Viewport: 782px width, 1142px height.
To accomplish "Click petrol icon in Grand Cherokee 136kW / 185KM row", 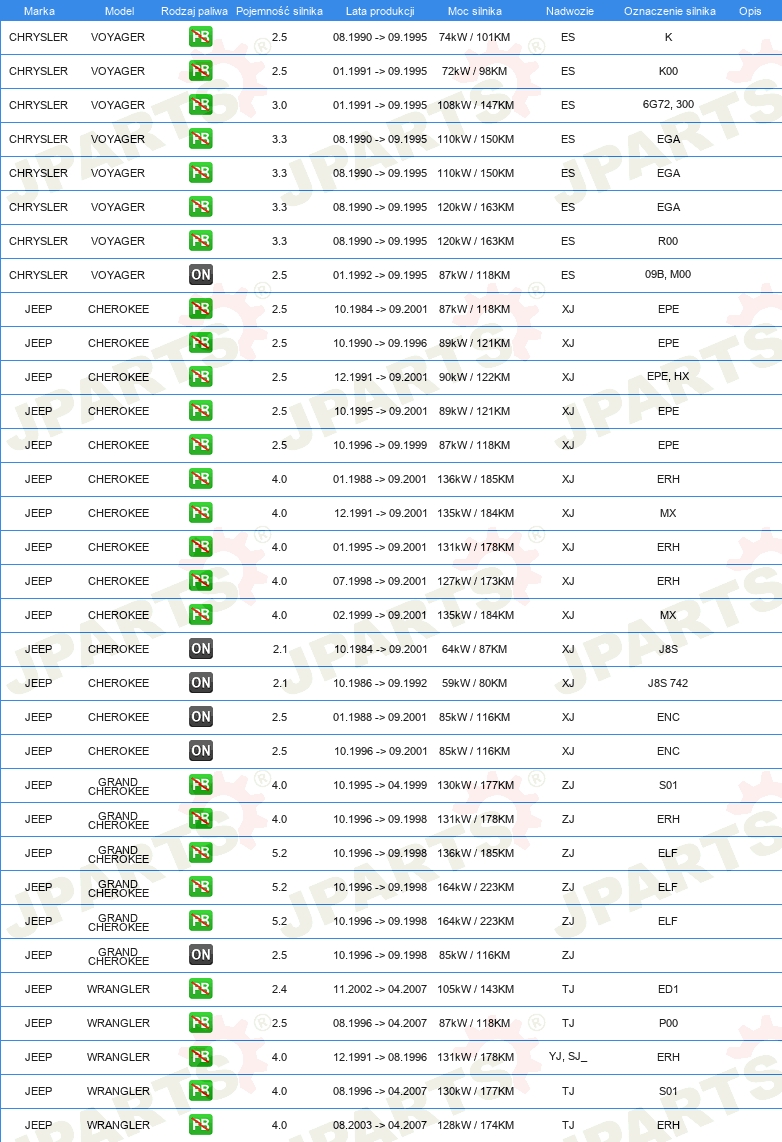I will click(200, 852).
